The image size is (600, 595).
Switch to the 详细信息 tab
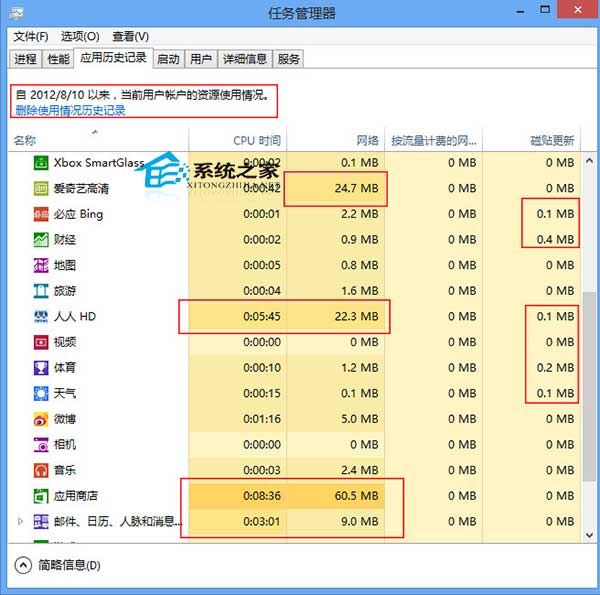coord(245,59)
